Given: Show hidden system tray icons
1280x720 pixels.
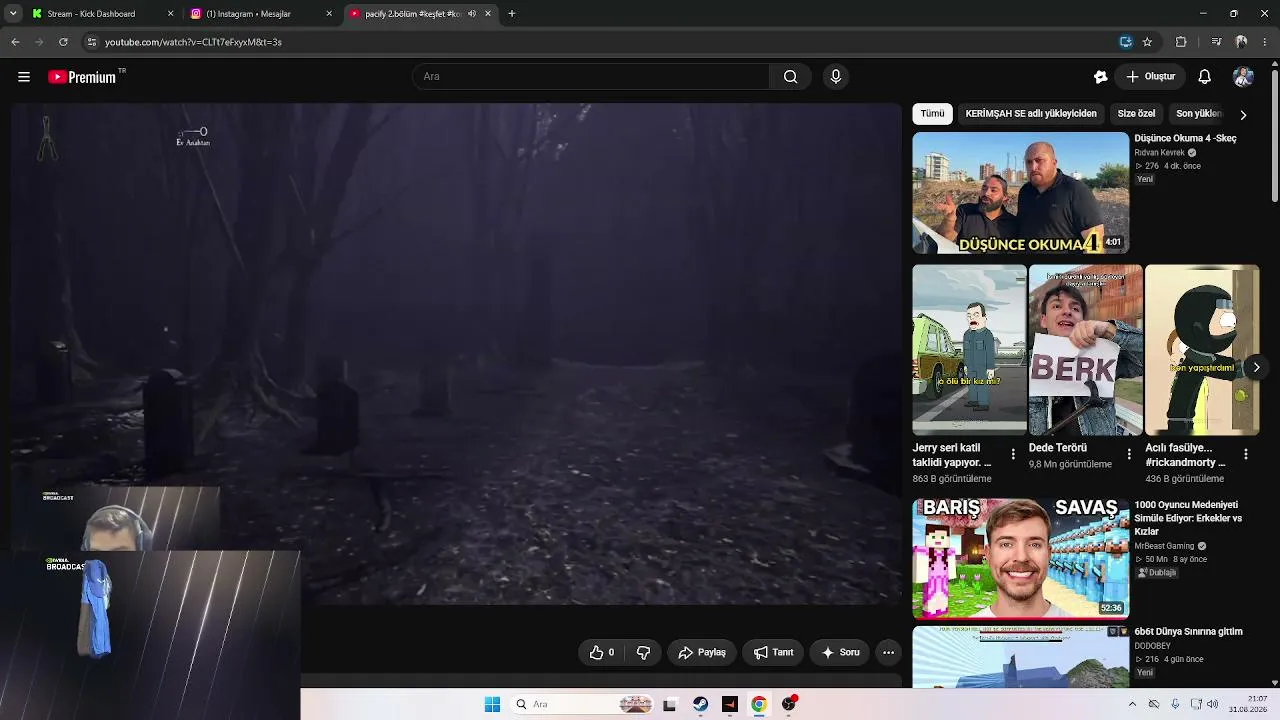Looking at the screenshot, I should click(x=1132, y=704).
